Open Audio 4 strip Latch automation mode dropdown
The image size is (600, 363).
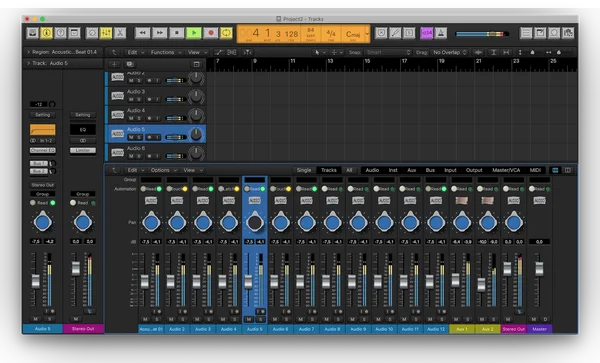tap(228, 189)
